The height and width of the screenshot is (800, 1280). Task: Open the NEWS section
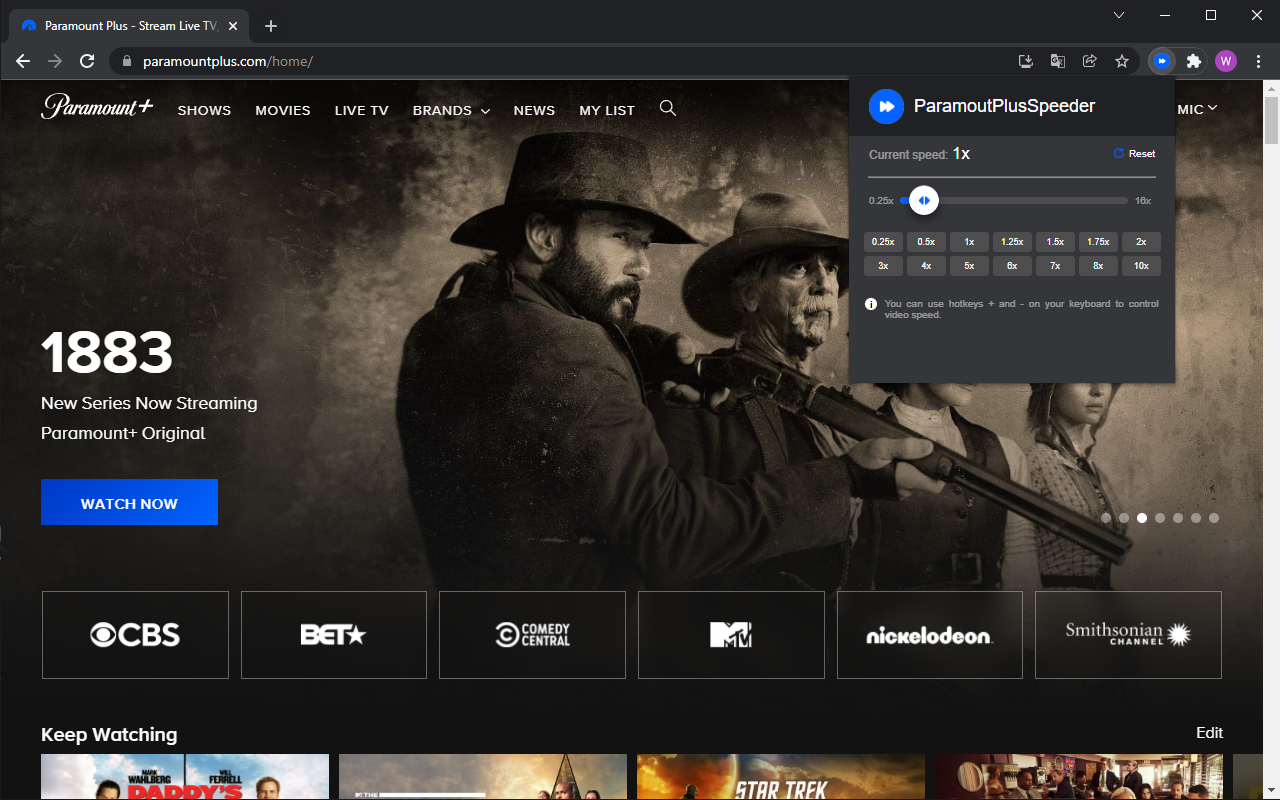pos(534,110)
